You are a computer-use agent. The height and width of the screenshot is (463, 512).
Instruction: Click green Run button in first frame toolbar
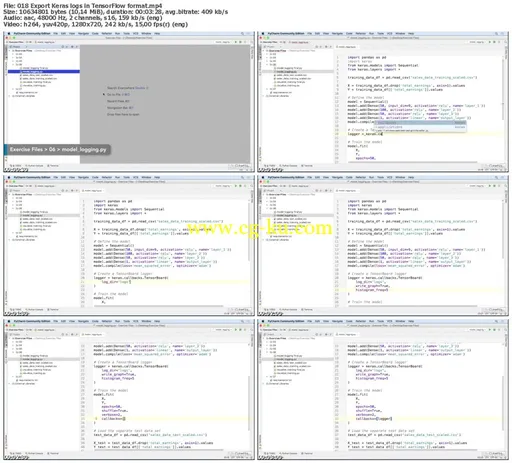pos(236,42)
